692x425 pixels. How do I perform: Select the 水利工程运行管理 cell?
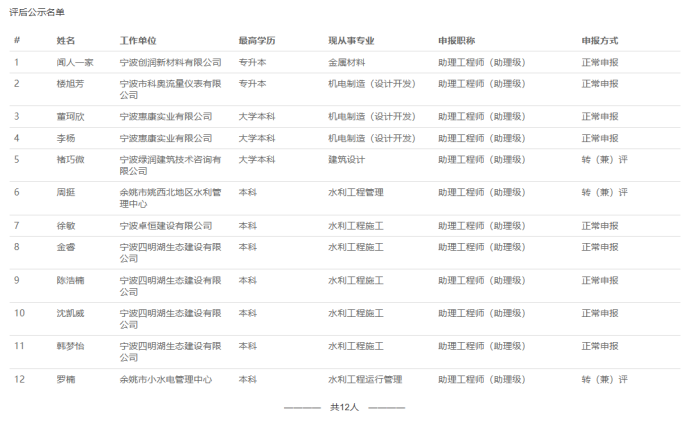pyautogui.click(x=364, y=379)
